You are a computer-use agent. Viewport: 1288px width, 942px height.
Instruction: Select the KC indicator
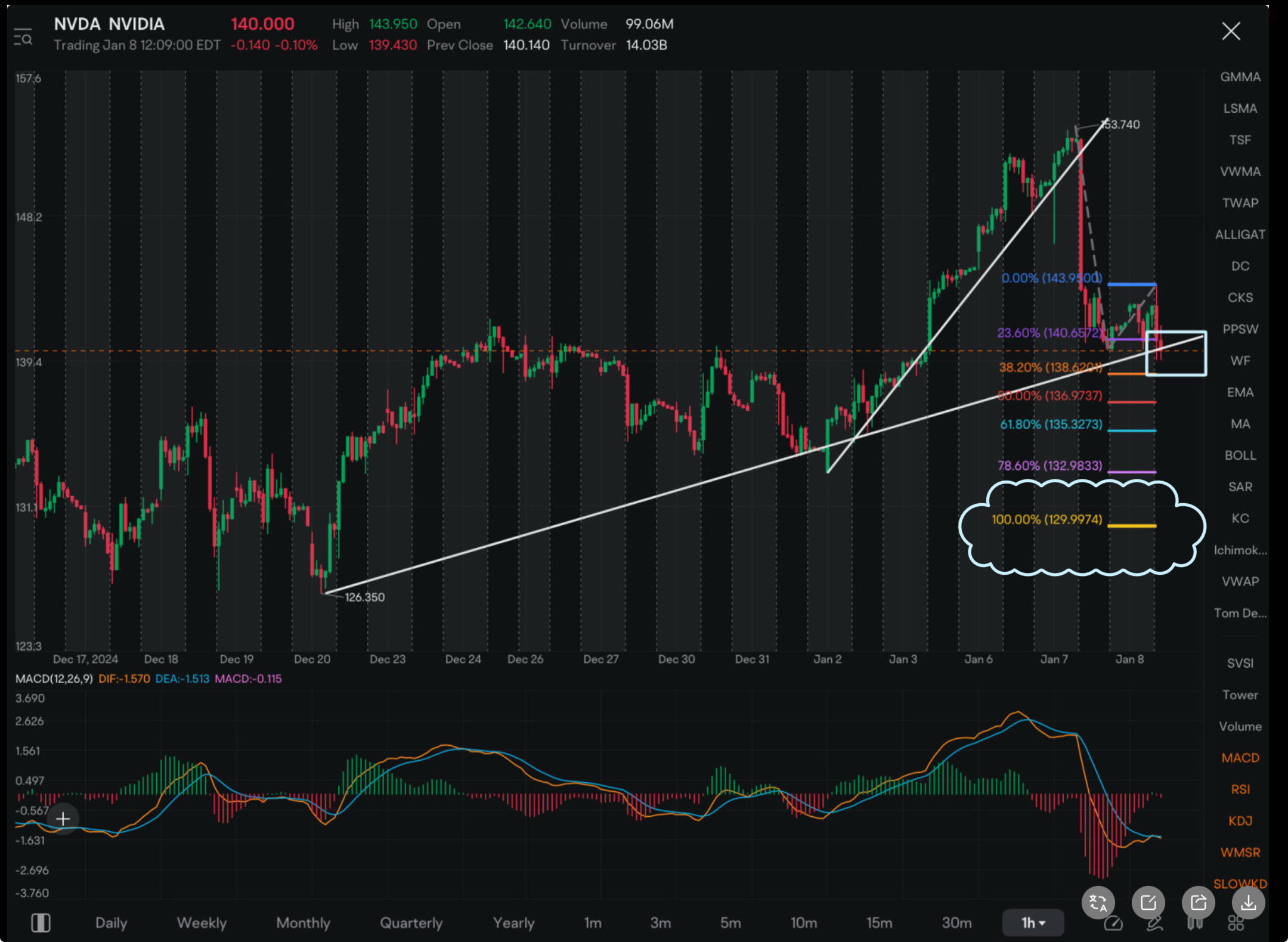[1240, 519]
